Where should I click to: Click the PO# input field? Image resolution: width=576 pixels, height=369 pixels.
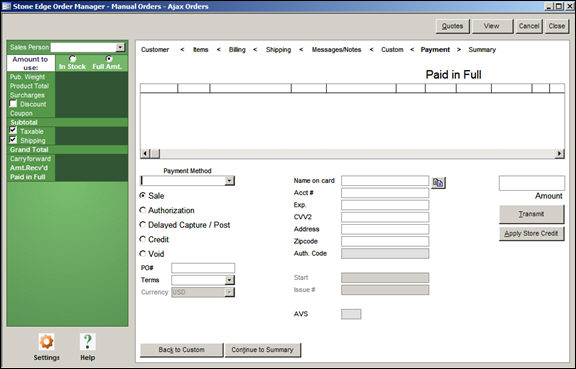[x=203, y=268]
